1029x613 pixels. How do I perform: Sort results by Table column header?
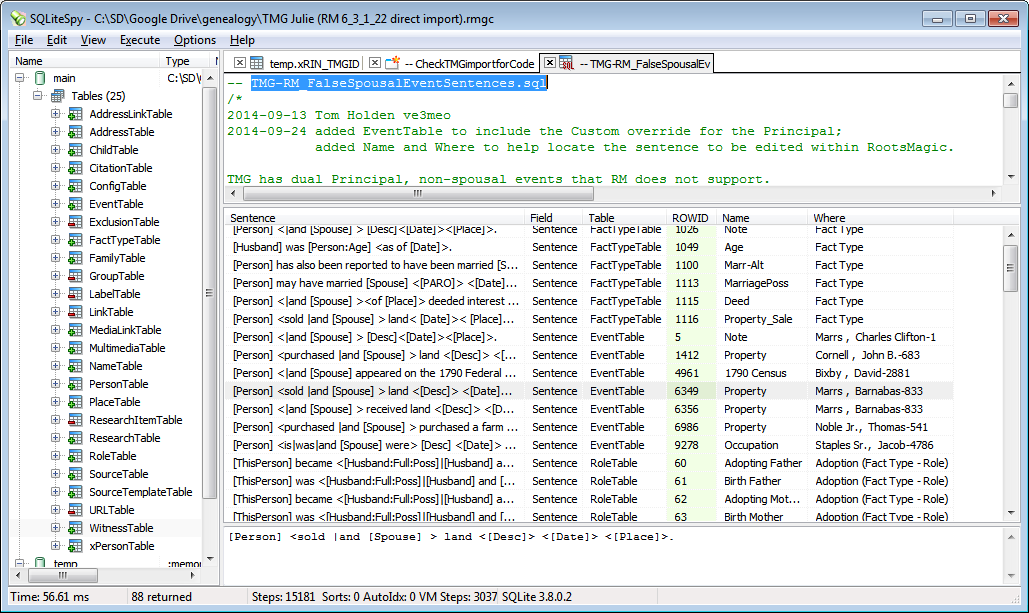[x=623, y=218]
